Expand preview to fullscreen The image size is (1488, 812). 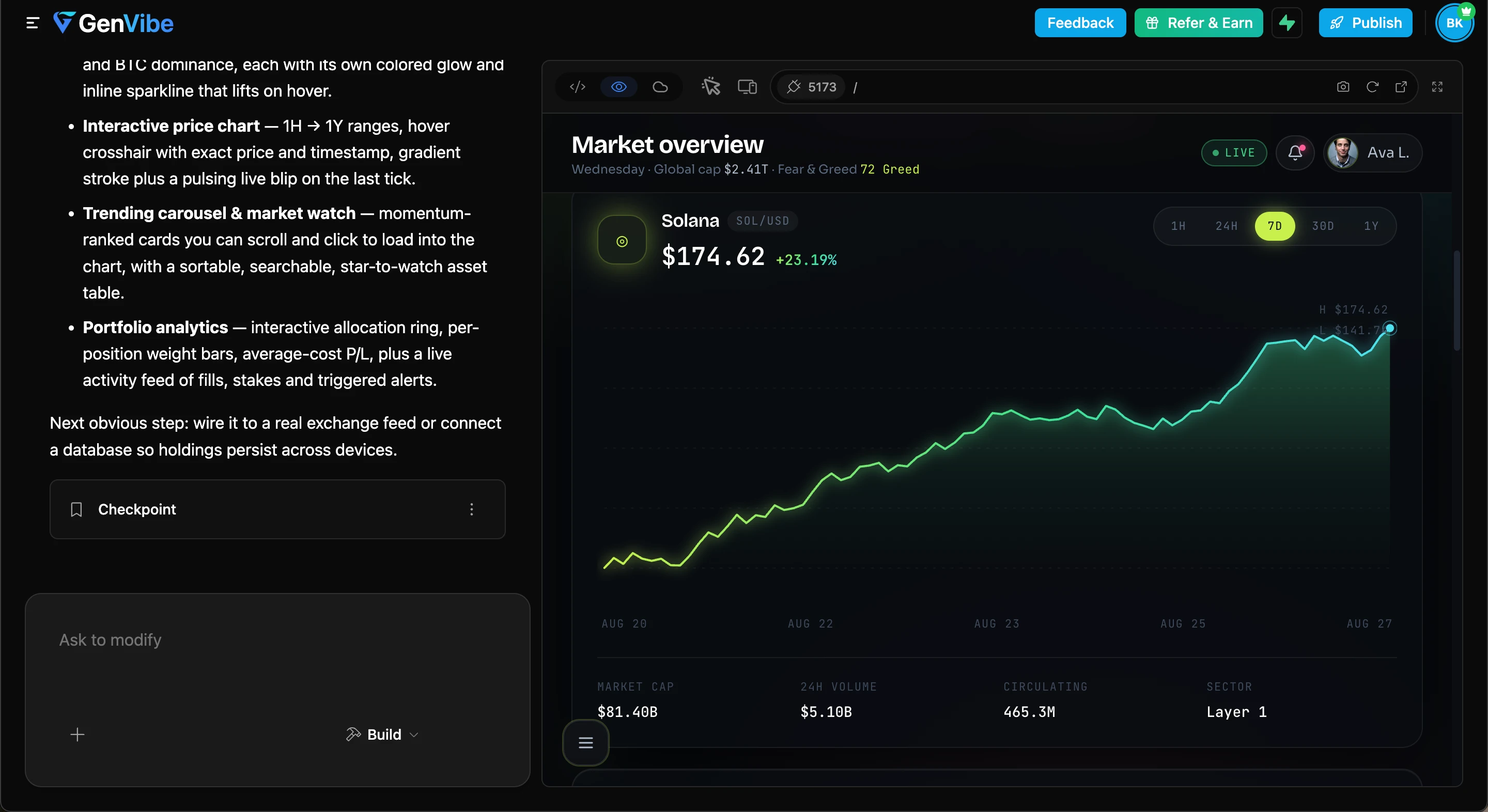[x=1437, y=87]
